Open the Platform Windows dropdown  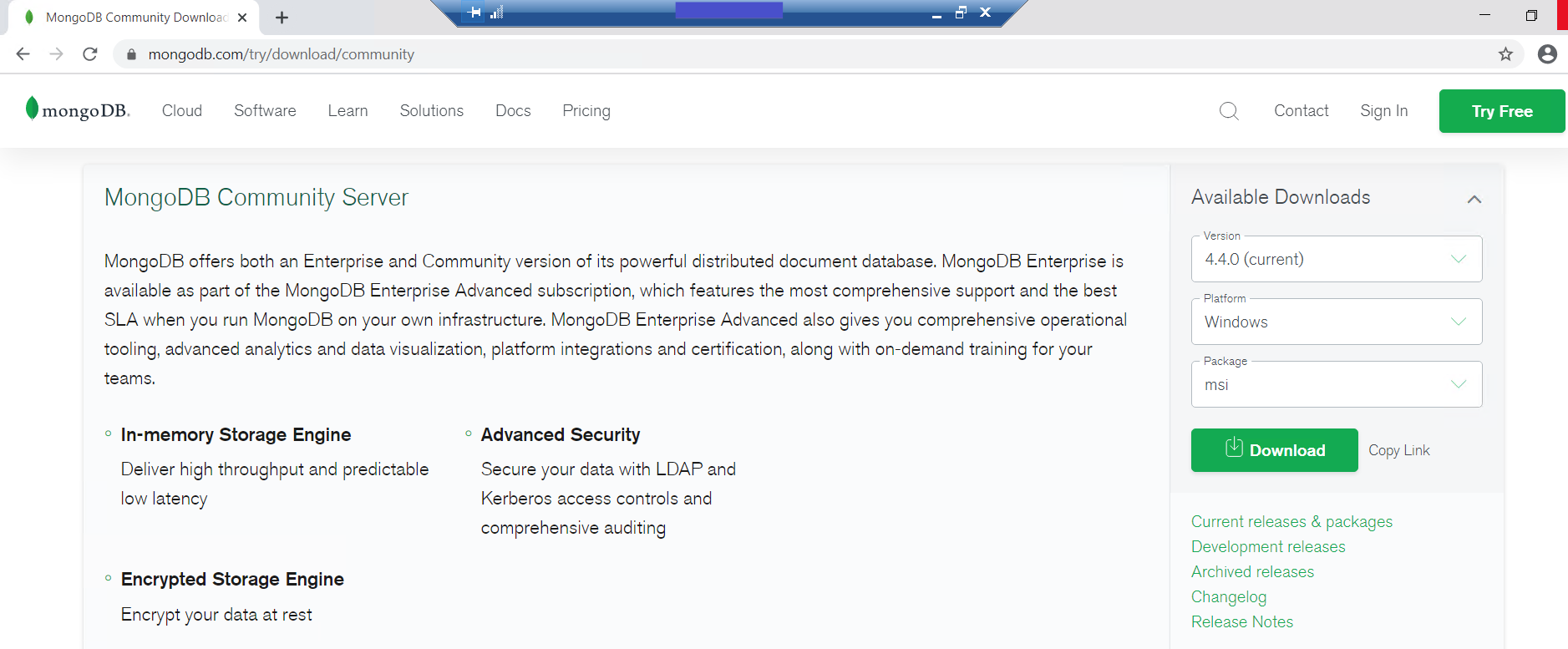tap(1337, 322)
